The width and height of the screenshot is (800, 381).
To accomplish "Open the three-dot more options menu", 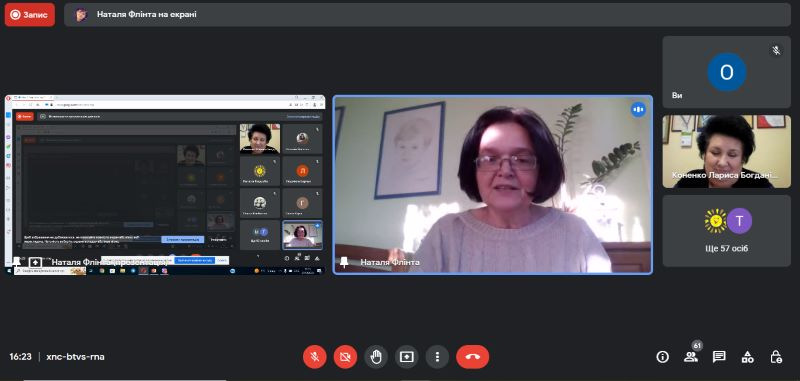I will coord(437,357).
